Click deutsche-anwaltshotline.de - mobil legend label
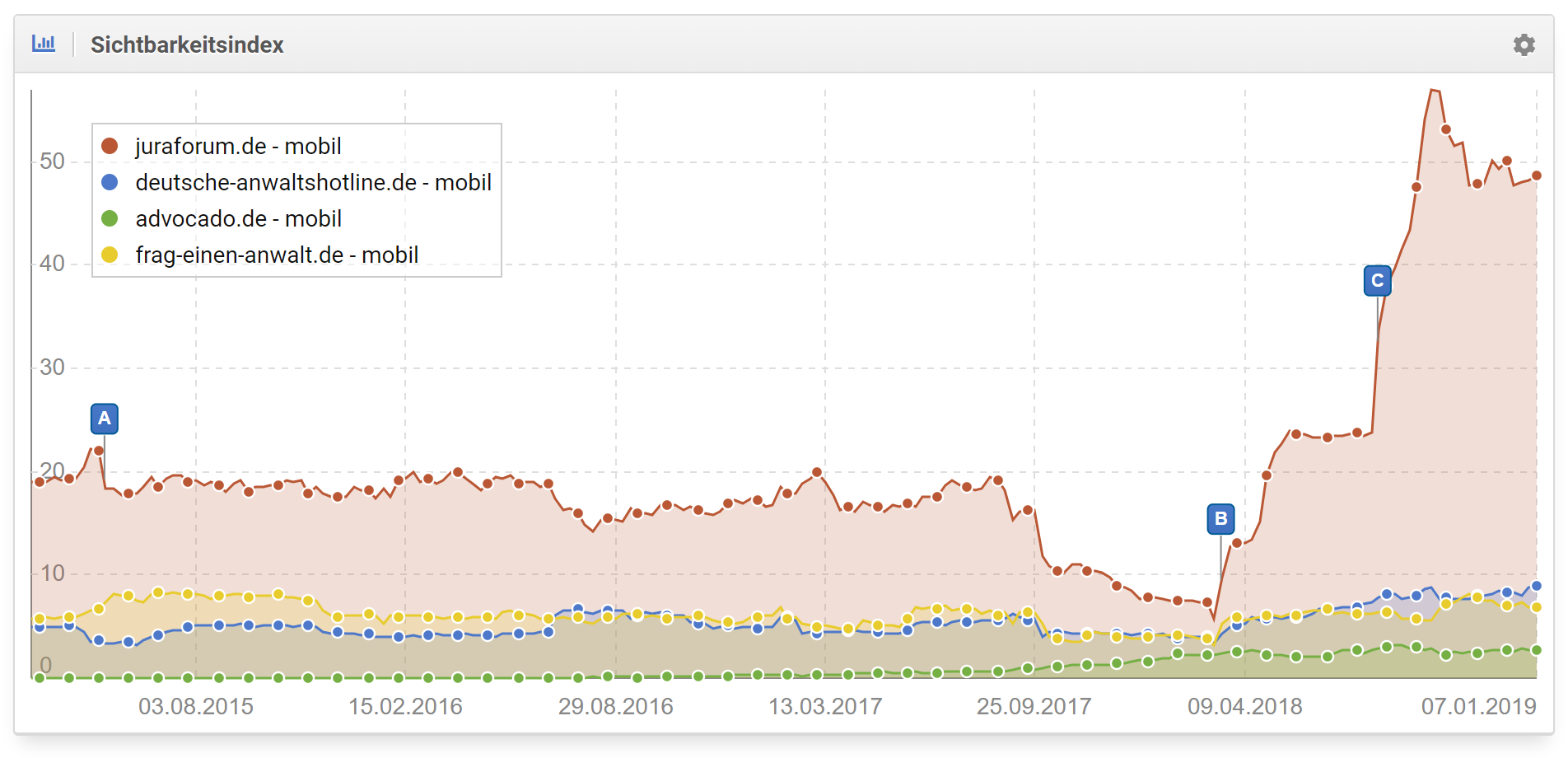1568x758 pixels. [313, 182]
